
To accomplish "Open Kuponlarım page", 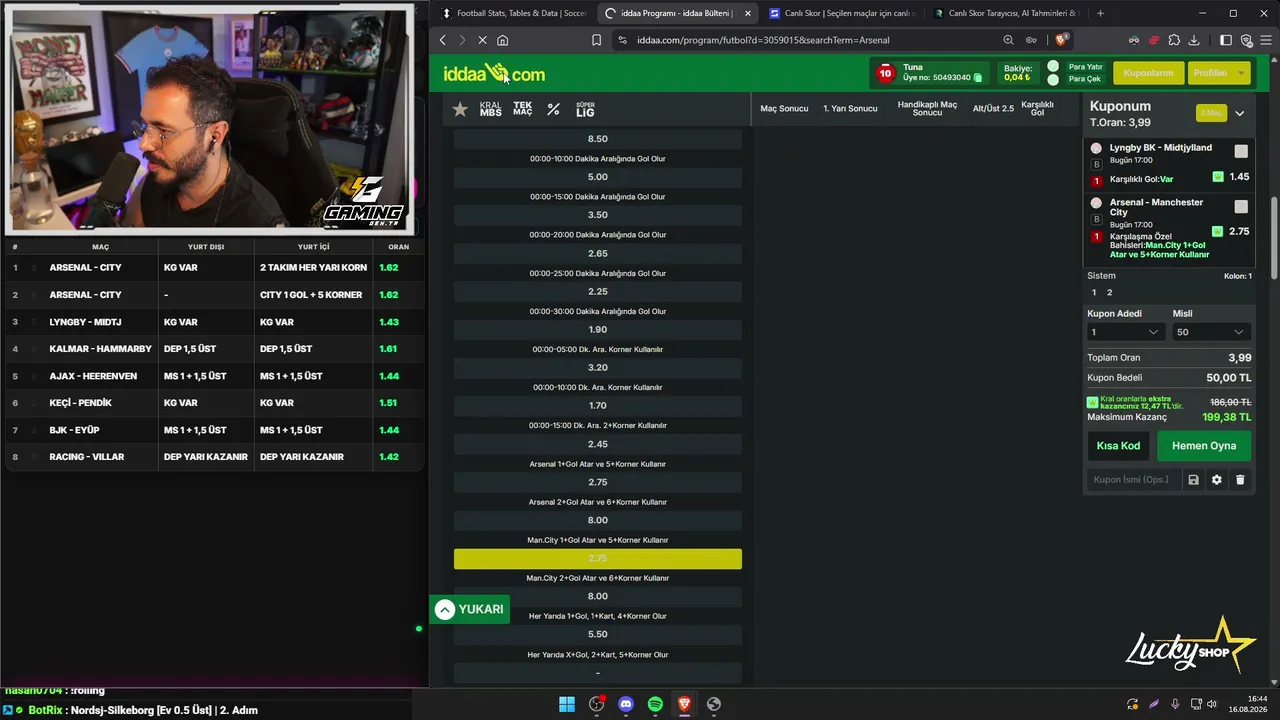I will click(x=1149, y=73).
